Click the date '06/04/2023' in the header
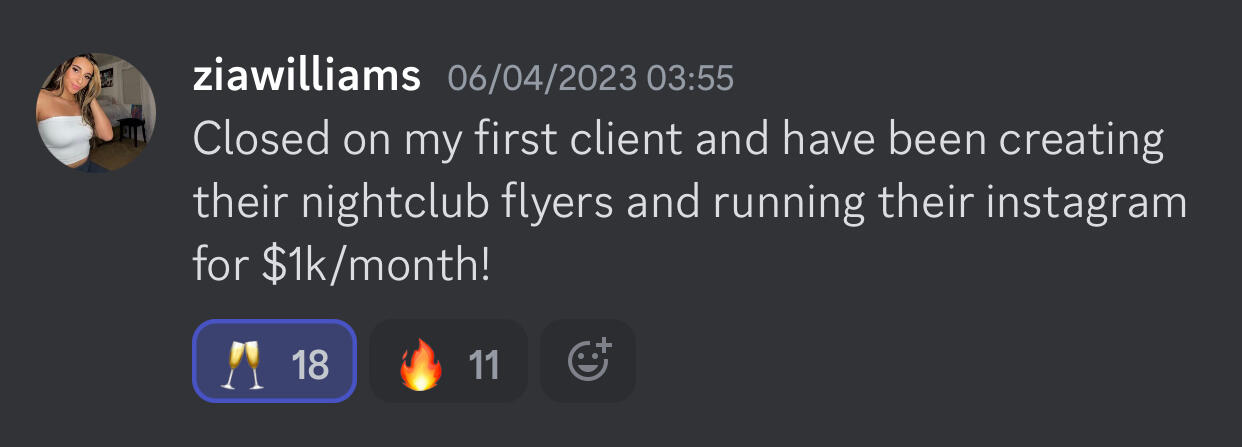This screenshot has height=447, width=1242. (541, 78)
